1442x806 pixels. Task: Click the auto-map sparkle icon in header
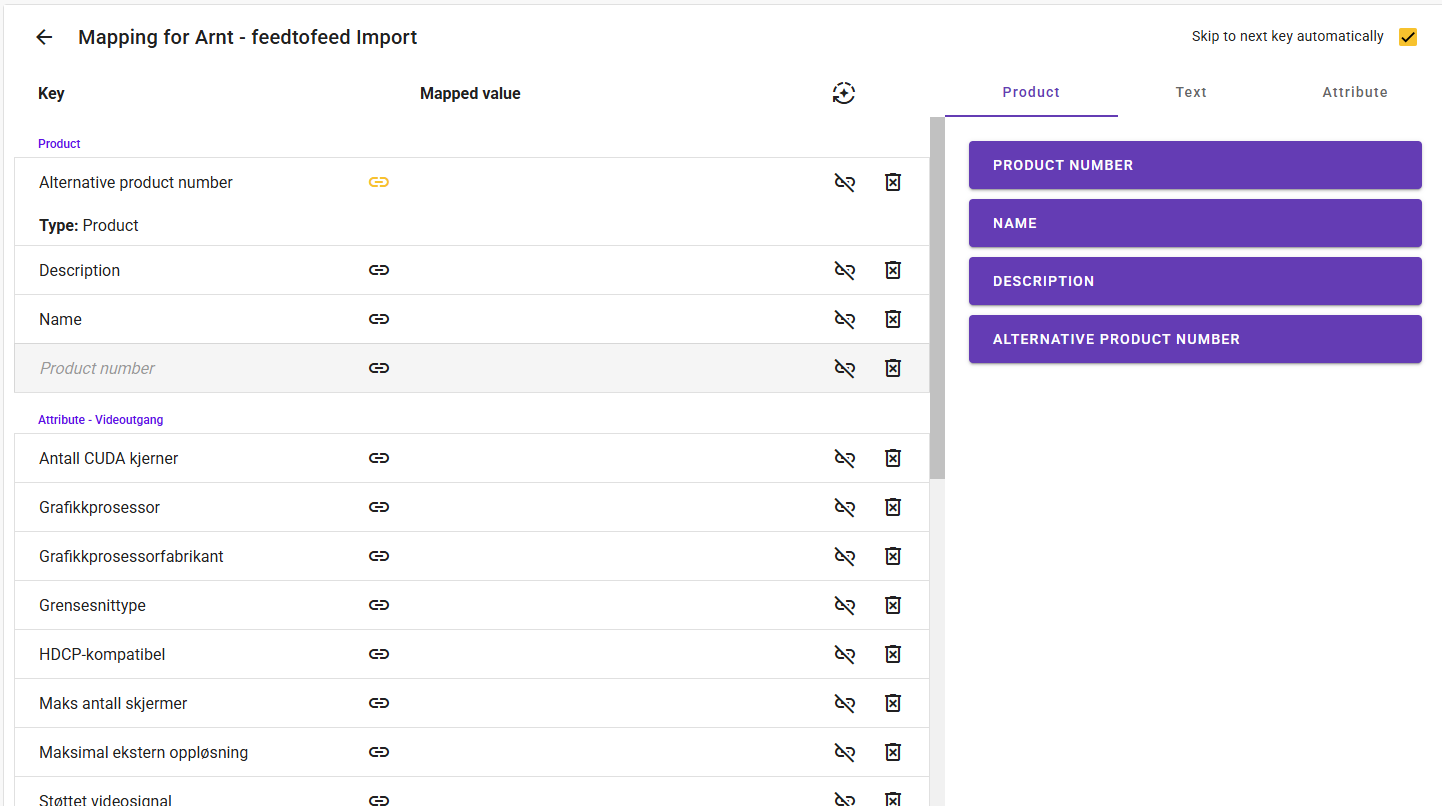(x=844, y=93)
